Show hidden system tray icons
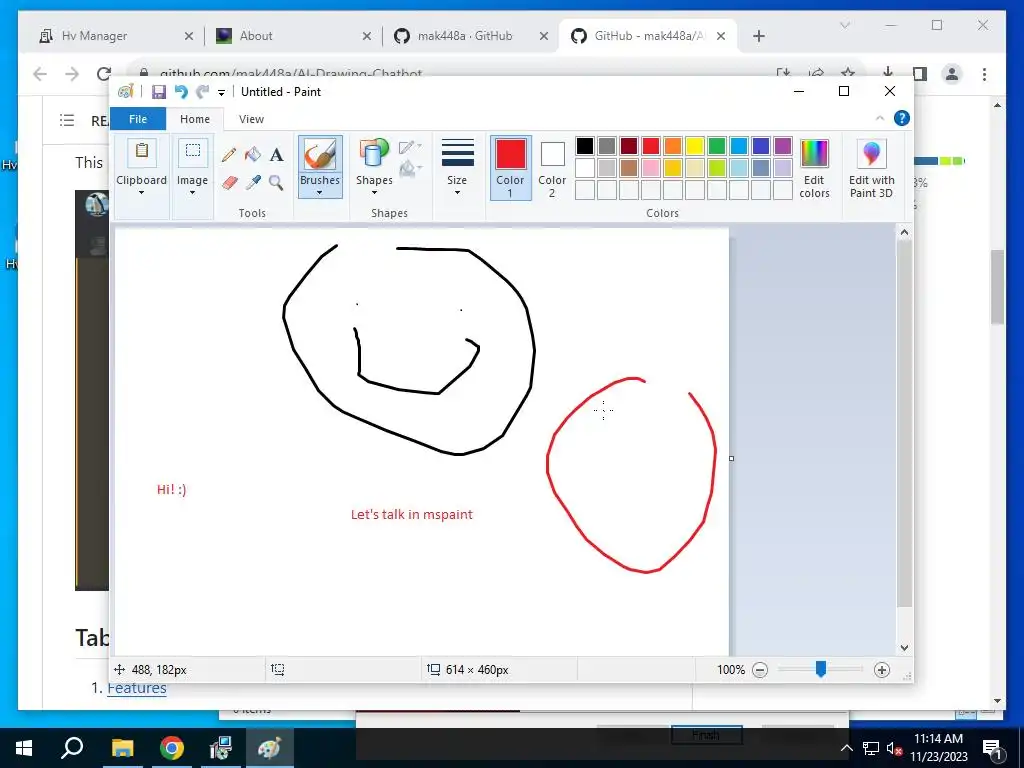Screen dimensions: 1024x768 click(x=846, y=748)
